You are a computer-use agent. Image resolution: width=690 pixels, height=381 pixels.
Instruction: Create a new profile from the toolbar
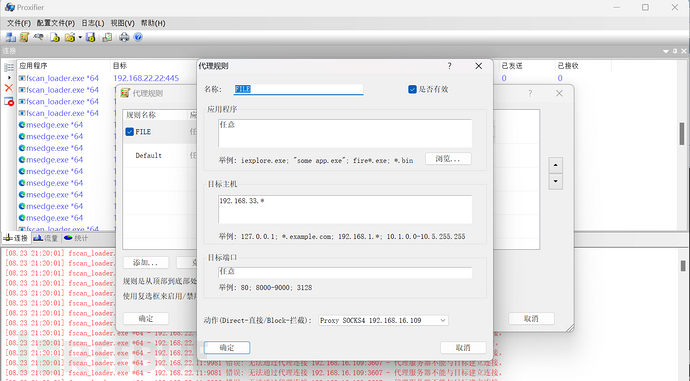click(x=55, y=37)
